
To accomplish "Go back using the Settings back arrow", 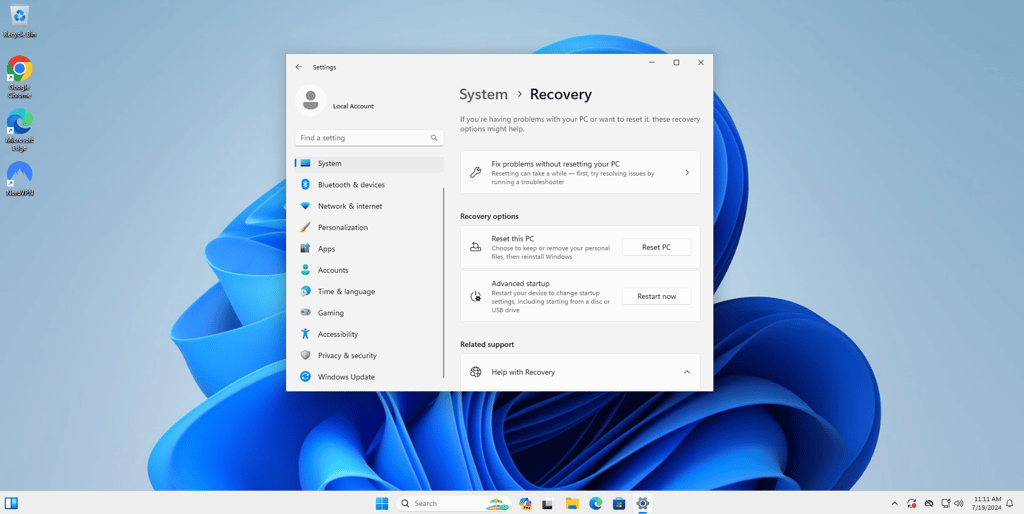I will pyautogui.click(x=298, y=67).
